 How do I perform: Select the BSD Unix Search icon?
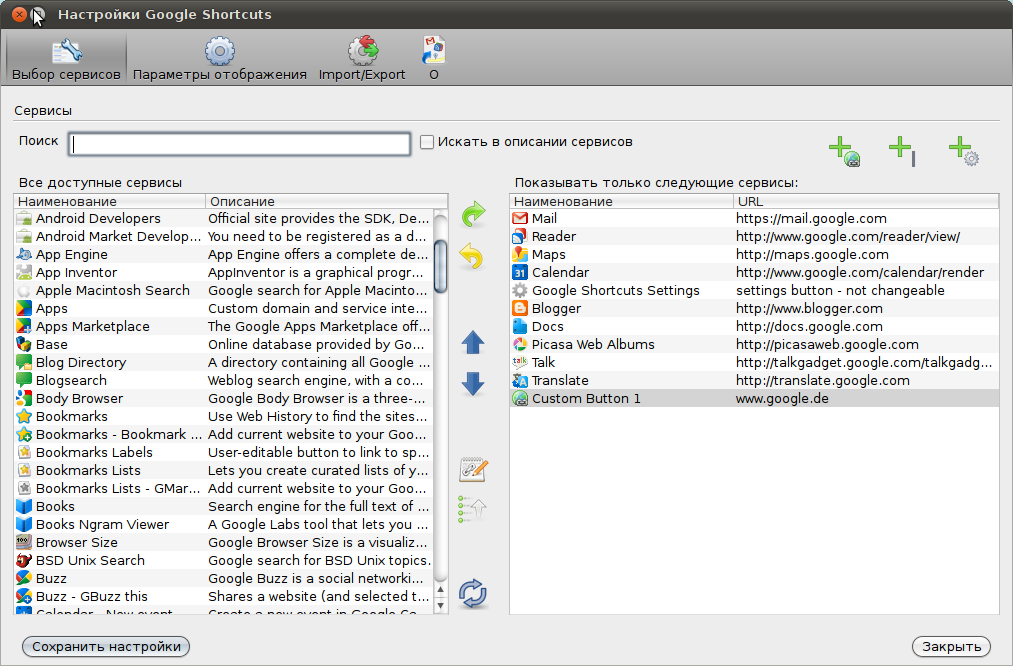24,561
